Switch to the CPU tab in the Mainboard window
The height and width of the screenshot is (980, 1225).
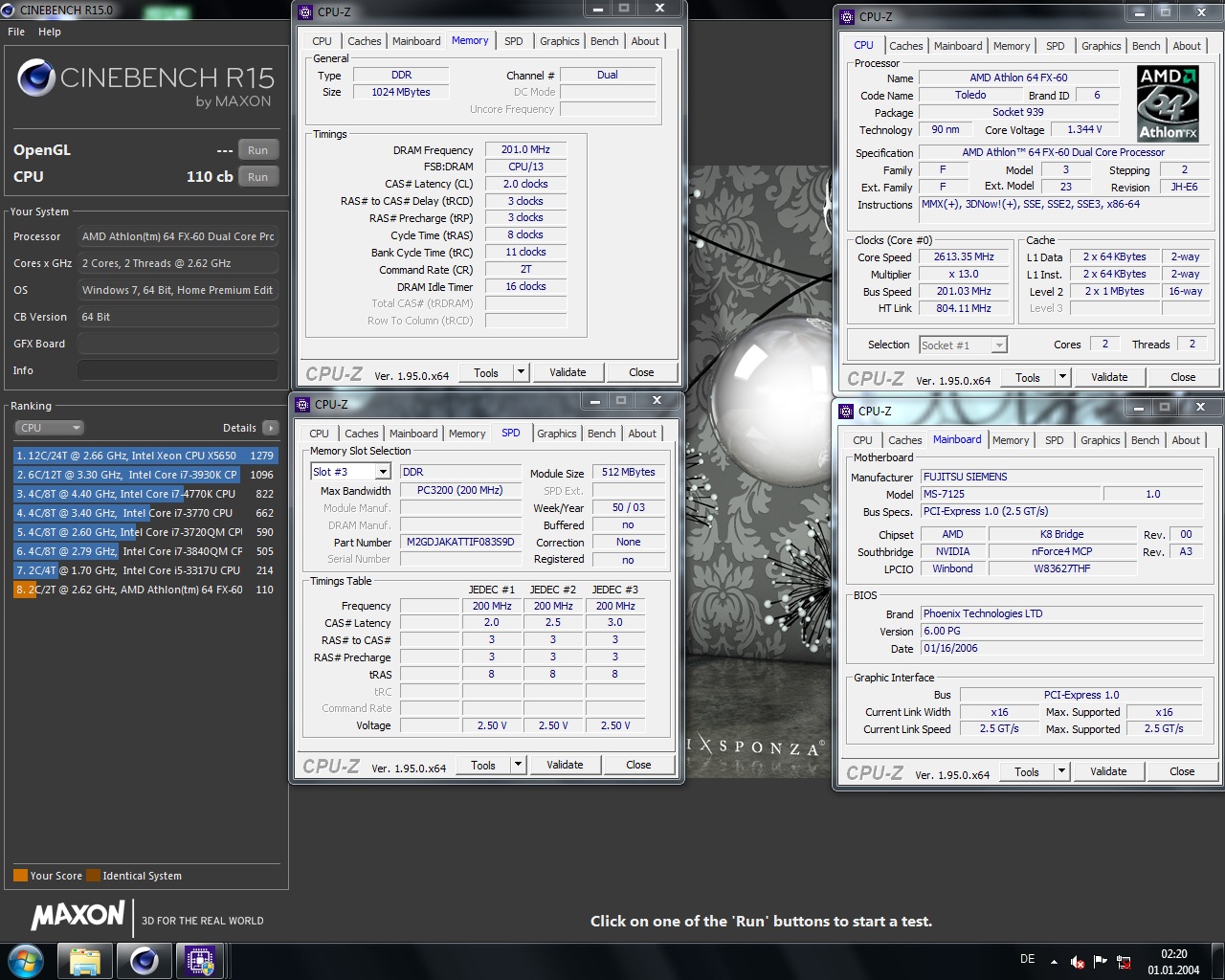point(862,440)
